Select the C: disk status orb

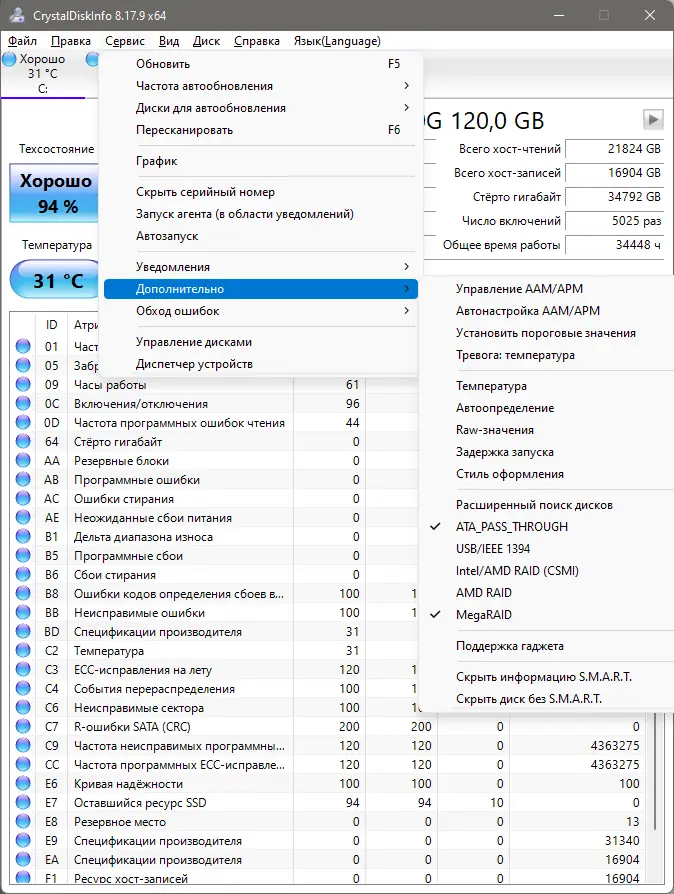tap(9, 60)
